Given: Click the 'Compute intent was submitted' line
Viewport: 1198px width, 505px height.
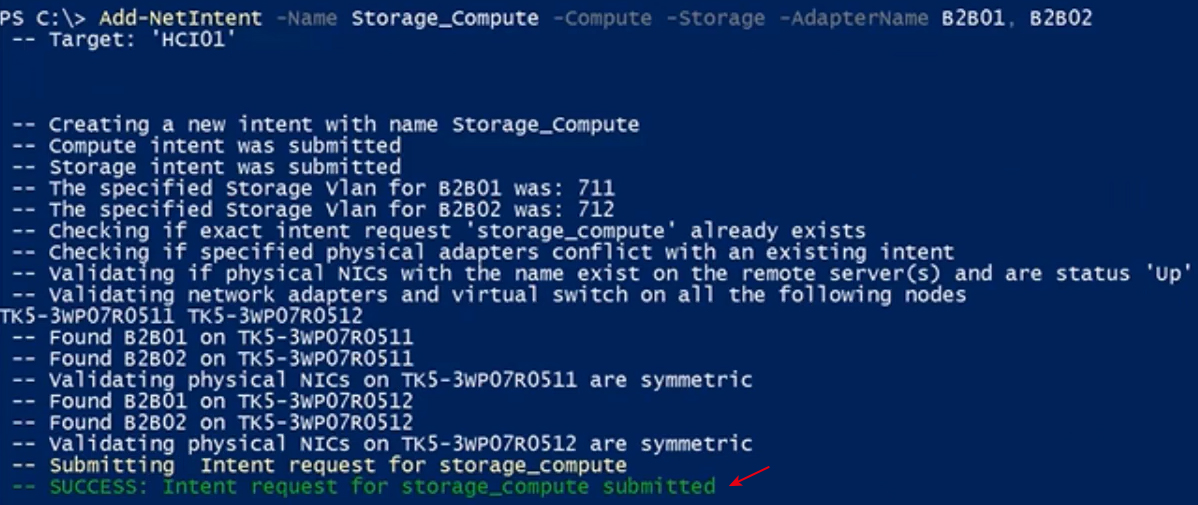Looking at the screenshot, I should click(206, 145).
